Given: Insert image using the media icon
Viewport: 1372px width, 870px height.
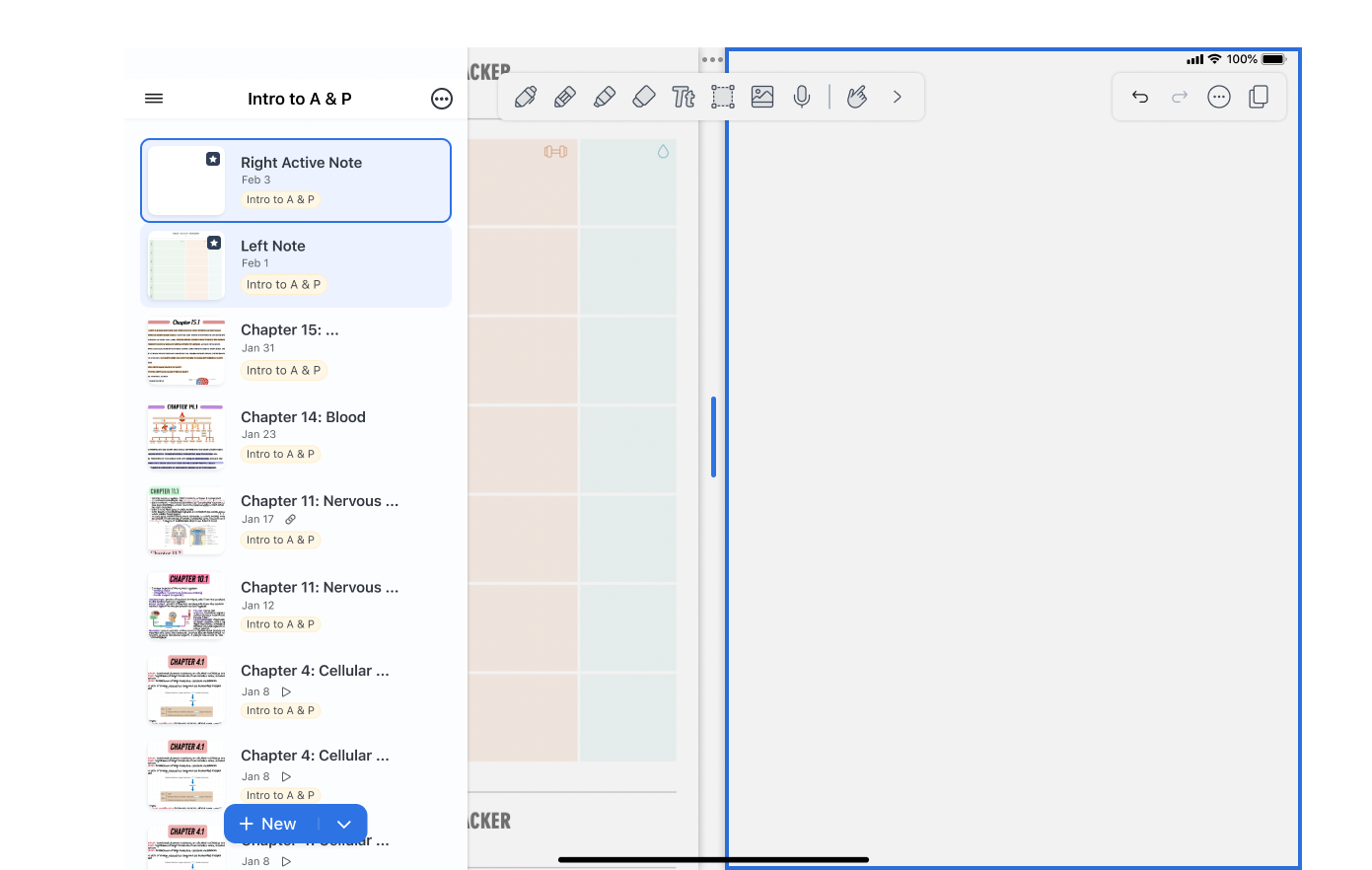Looking at the screenshot, I should (762, 97).
